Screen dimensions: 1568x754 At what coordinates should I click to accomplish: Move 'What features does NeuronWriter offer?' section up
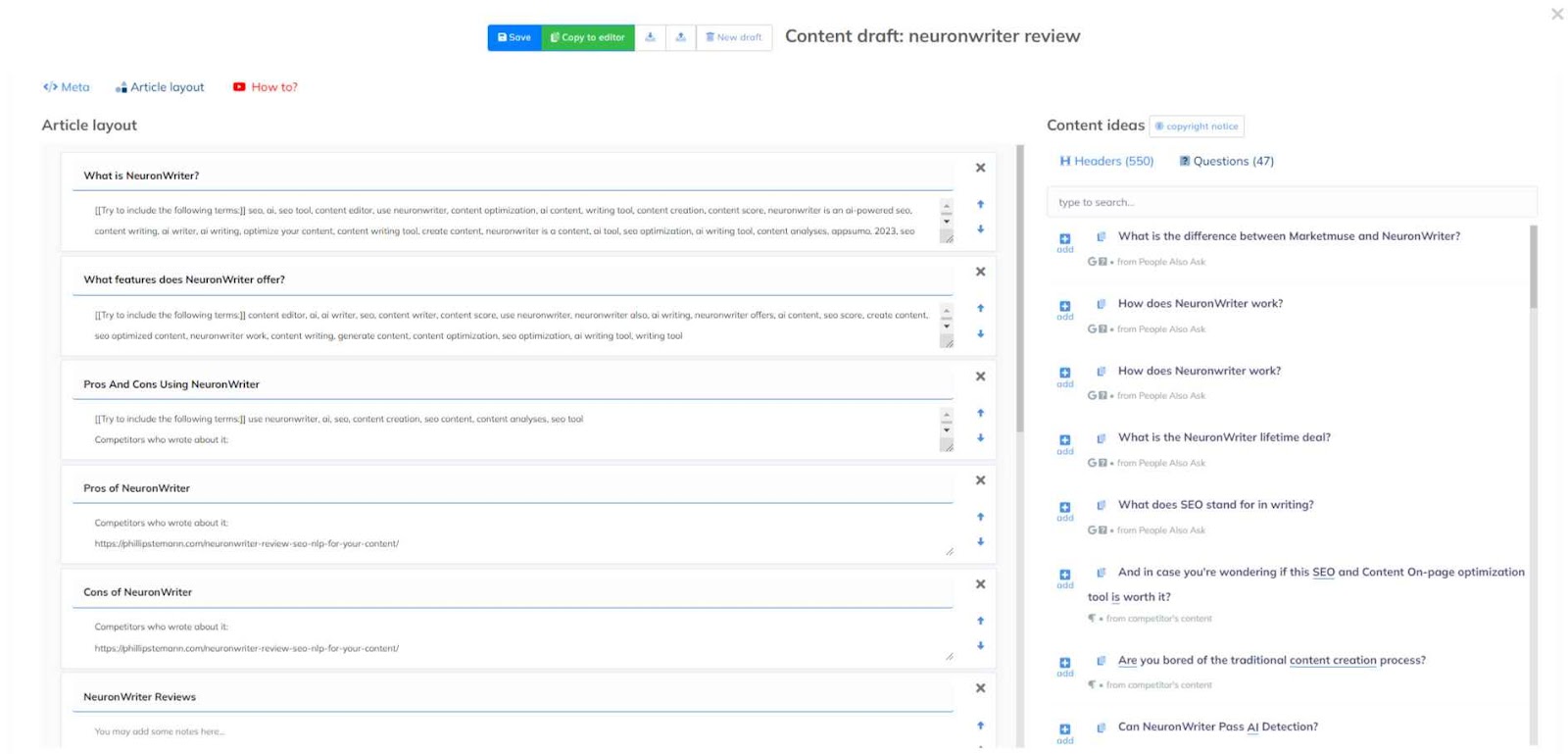pos(980,308)
